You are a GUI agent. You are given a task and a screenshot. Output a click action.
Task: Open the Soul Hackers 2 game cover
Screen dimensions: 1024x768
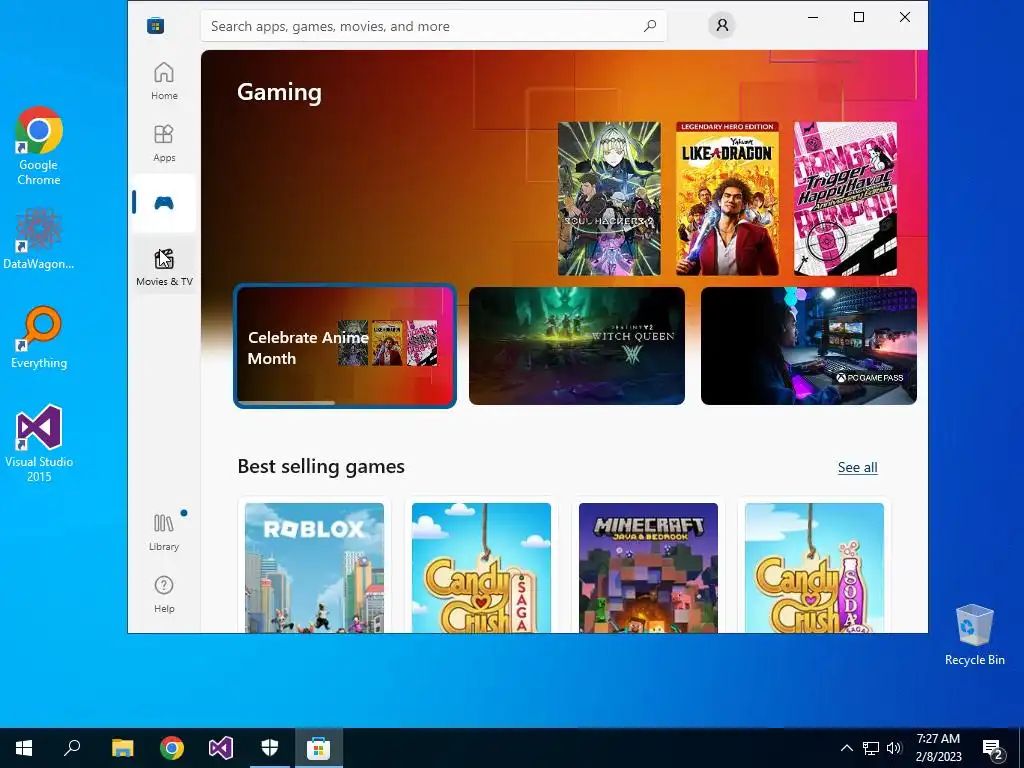609,199
